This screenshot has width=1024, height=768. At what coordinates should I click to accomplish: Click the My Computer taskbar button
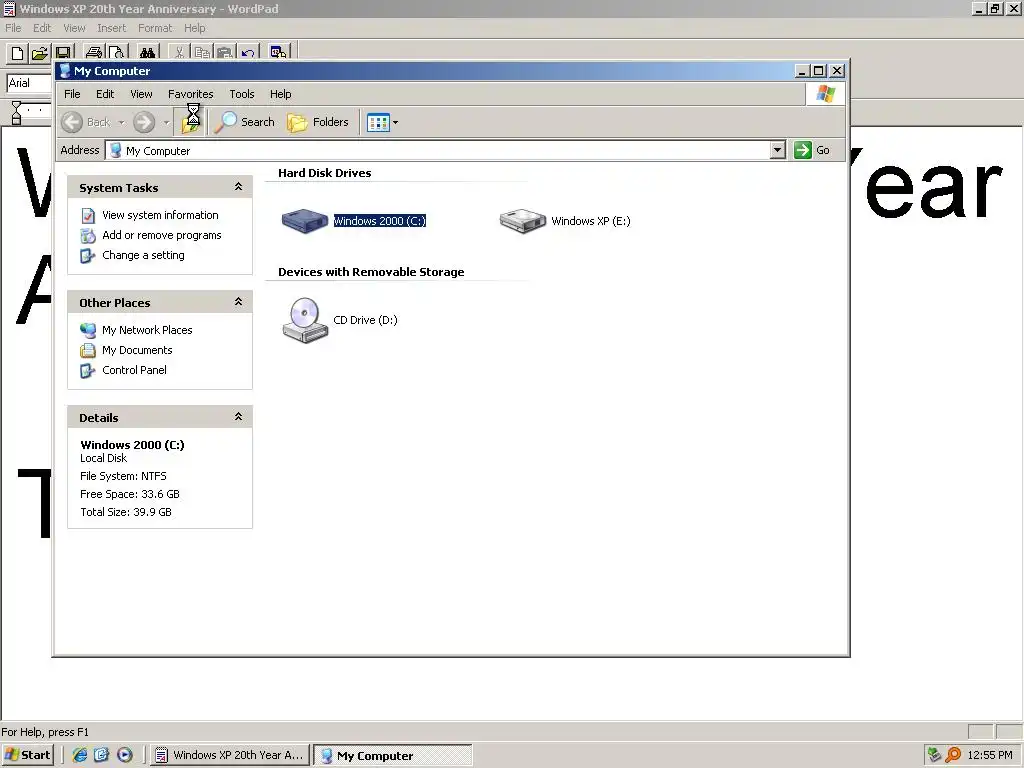[393, 756]
